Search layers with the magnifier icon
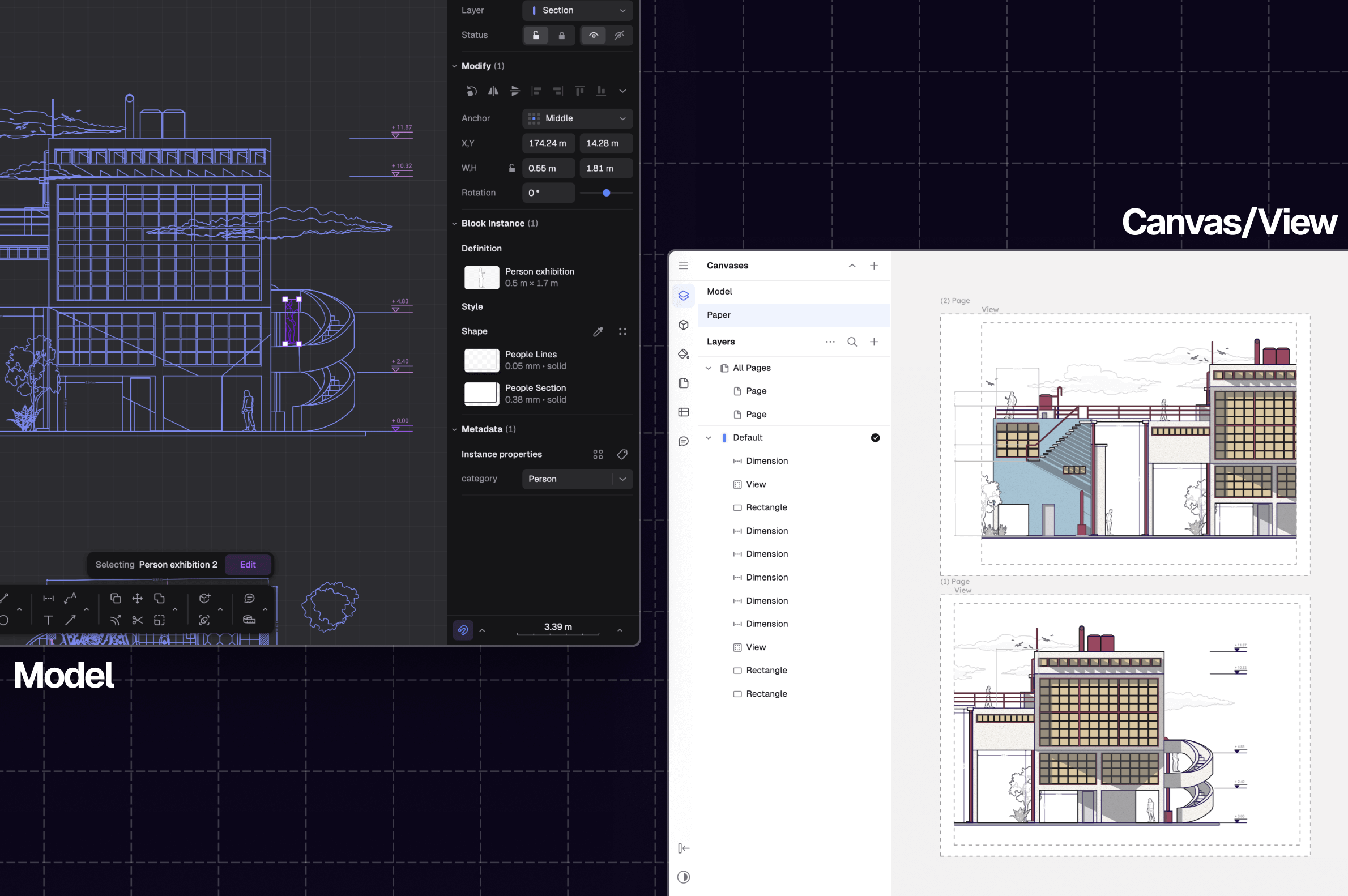This screenshot has width=1348, height=896. (x=851, y=342)
